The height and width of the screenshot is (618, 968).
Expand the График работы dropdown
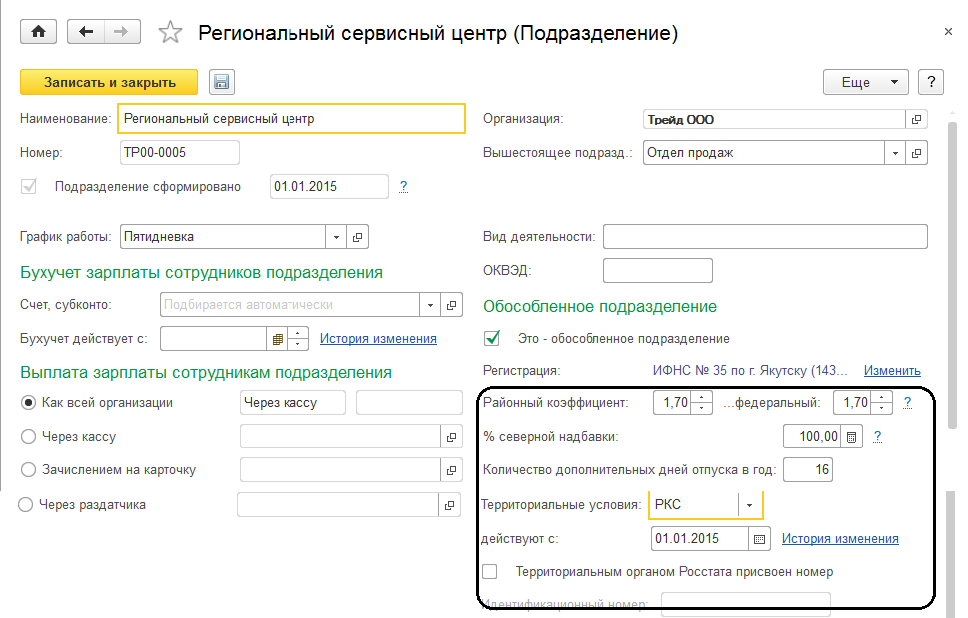336,237
